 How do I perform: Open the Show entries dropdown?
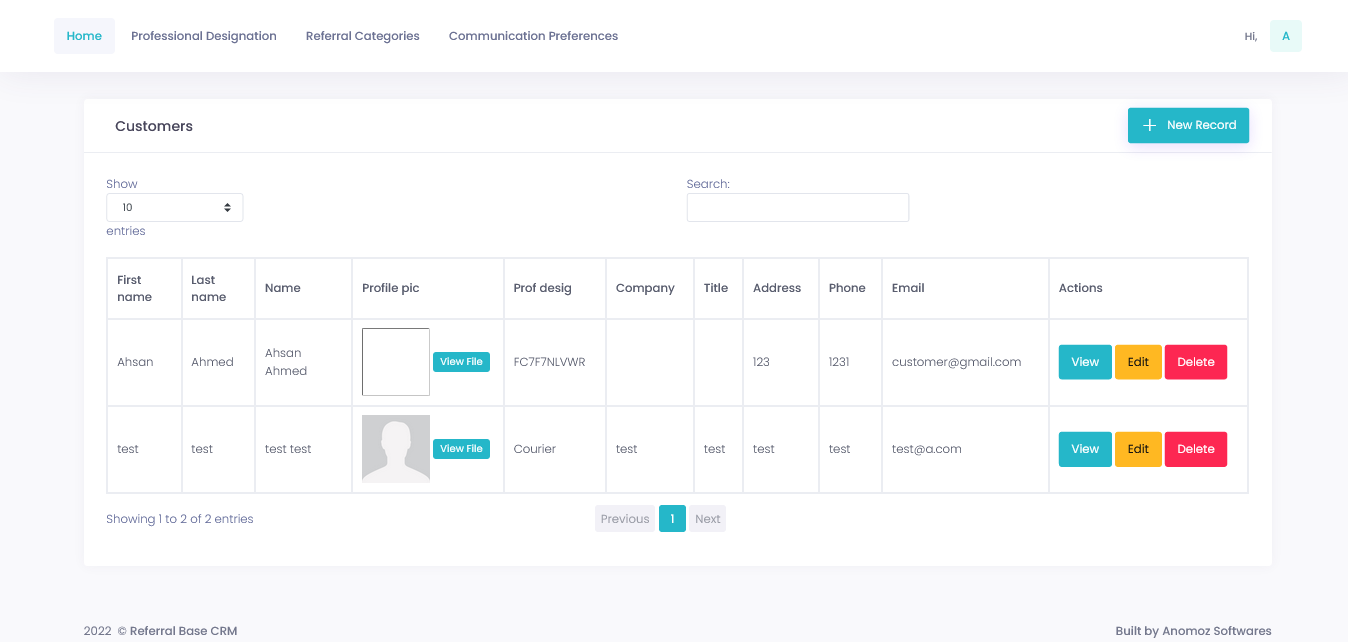pos(175,207)
